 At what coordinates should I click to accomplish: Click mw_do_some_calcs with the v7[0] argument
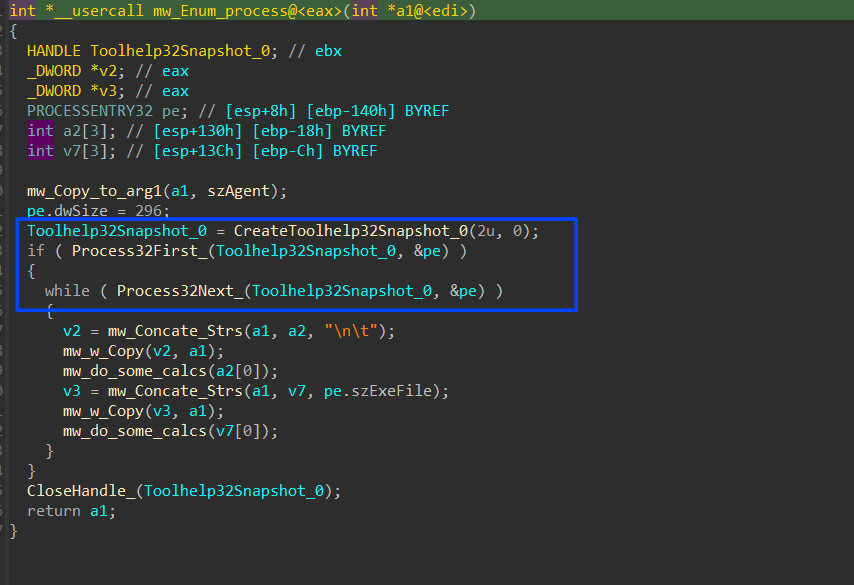pyautogui.click(x=135, y=431)
